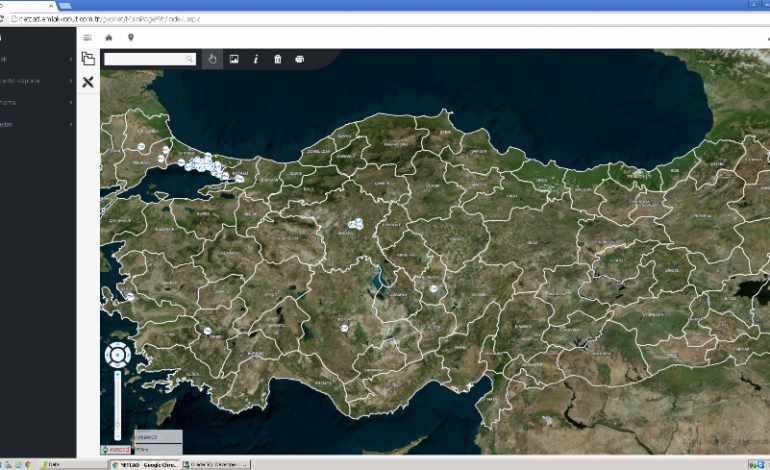The width and height of the screenshot is (770, 470).
Task: Click the image basemap icon in the map toolbar
Action: 234,59
